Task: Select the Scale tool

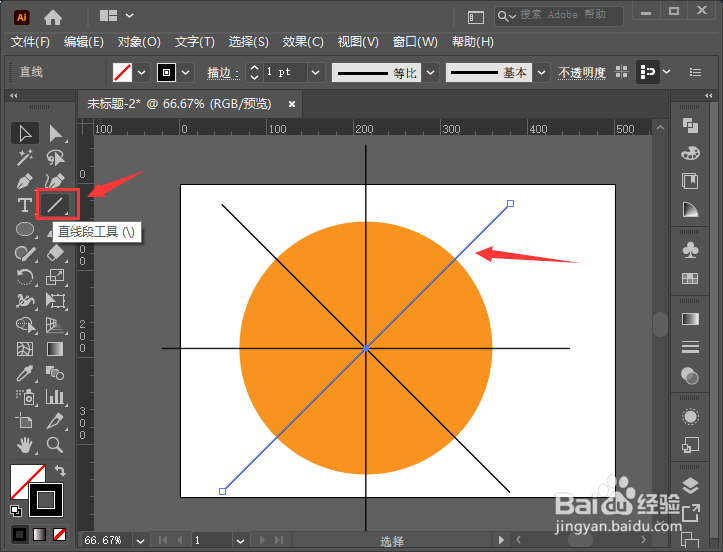Action: pos(55,277)
